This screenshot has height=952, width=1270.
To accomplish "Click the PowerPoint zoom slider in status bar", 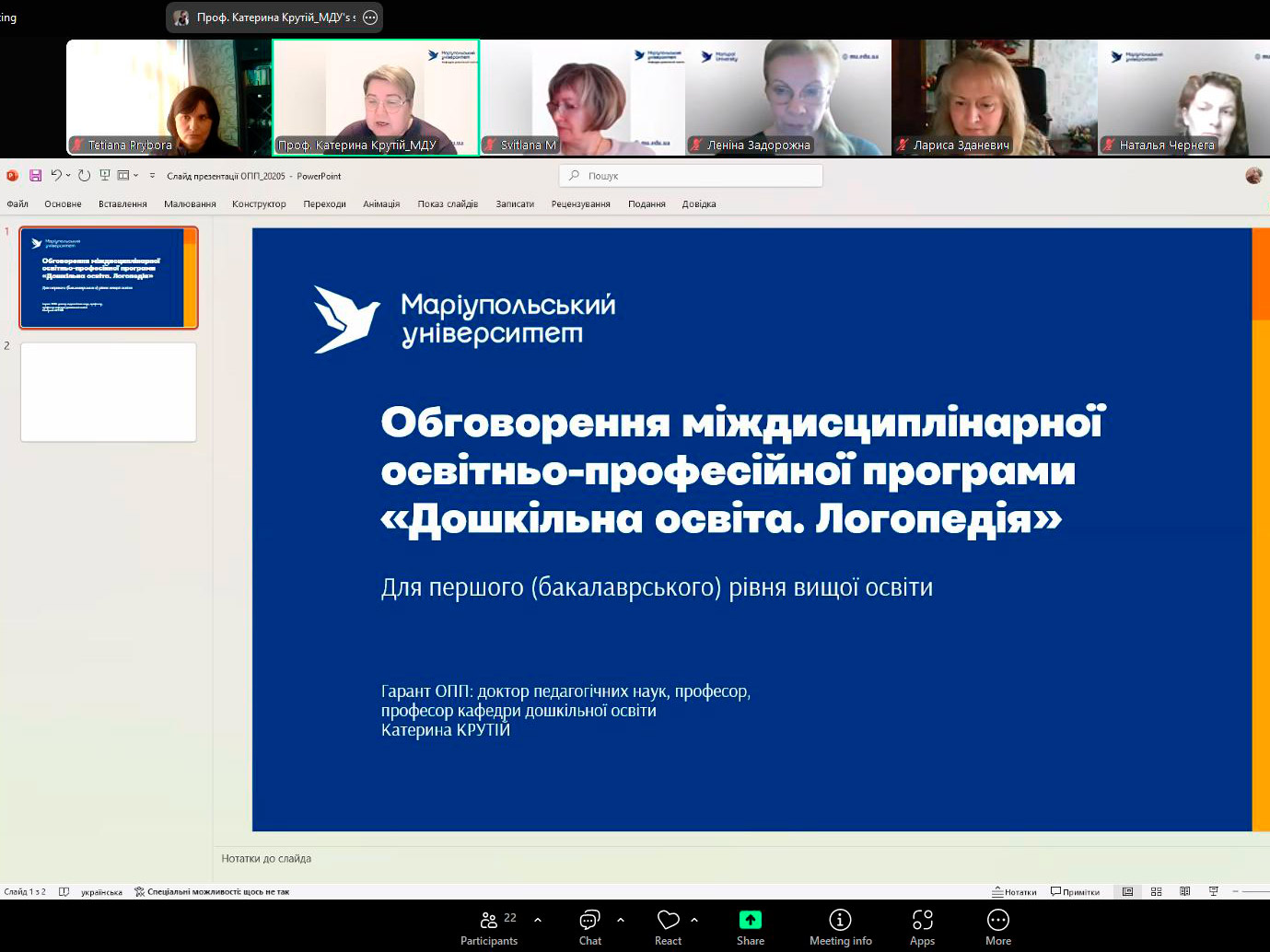I will (x=1253, y=892).
